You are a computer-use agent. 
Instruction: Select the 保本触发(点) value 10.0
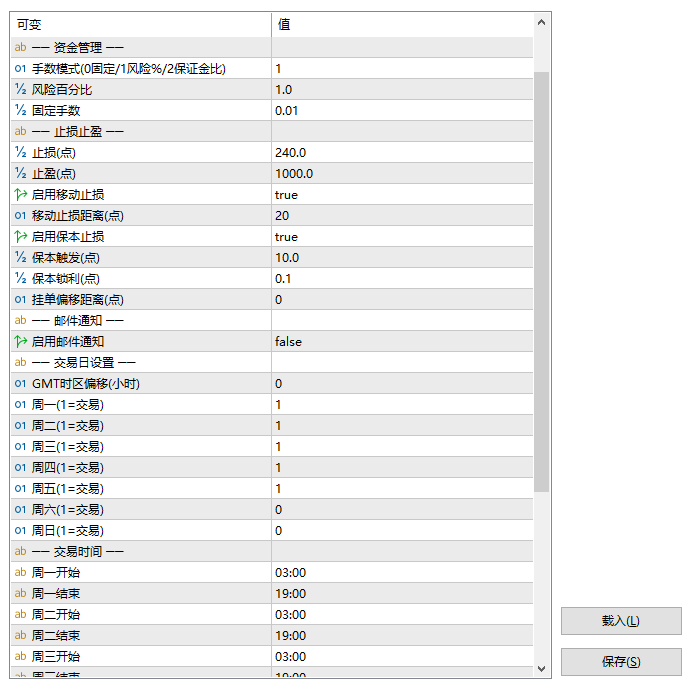287,258
